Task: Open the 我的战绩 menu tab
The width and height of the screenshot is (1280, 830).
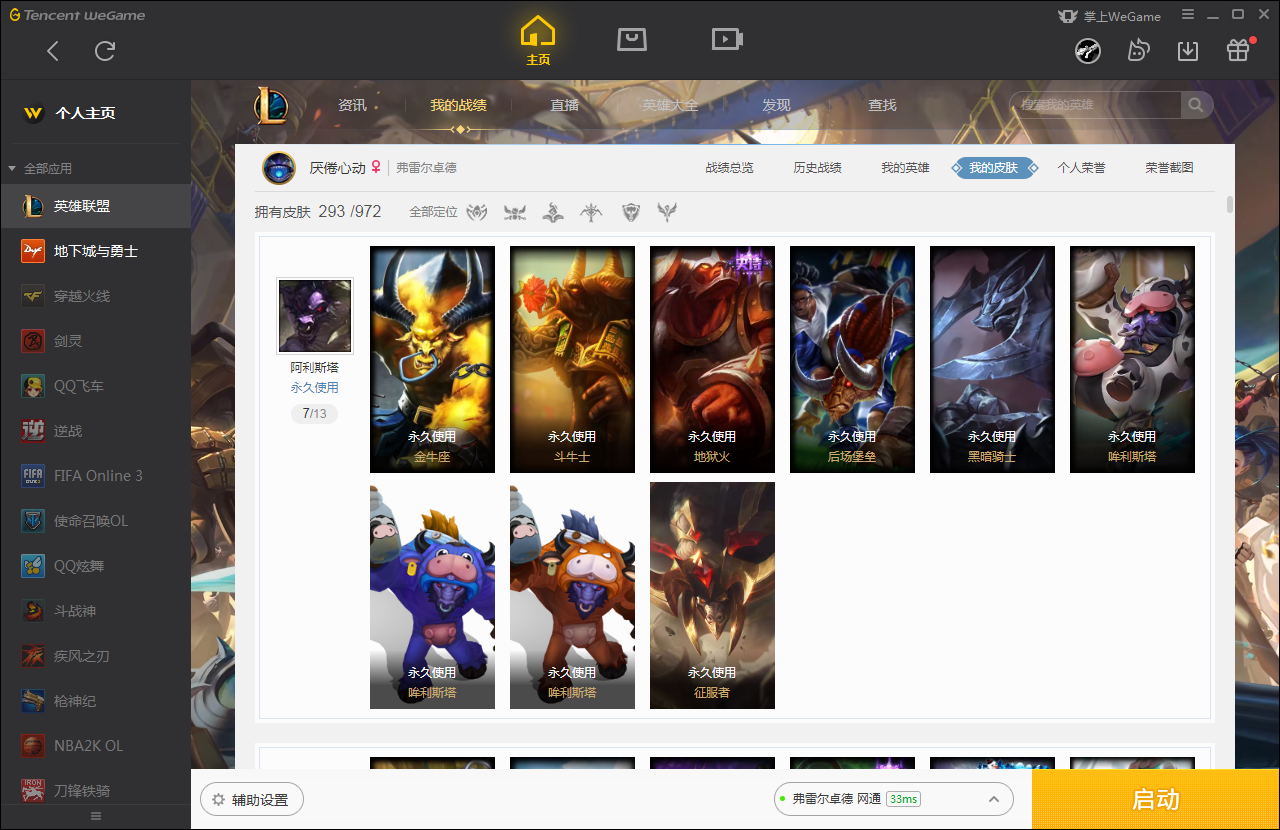Action: pos(459,105)
